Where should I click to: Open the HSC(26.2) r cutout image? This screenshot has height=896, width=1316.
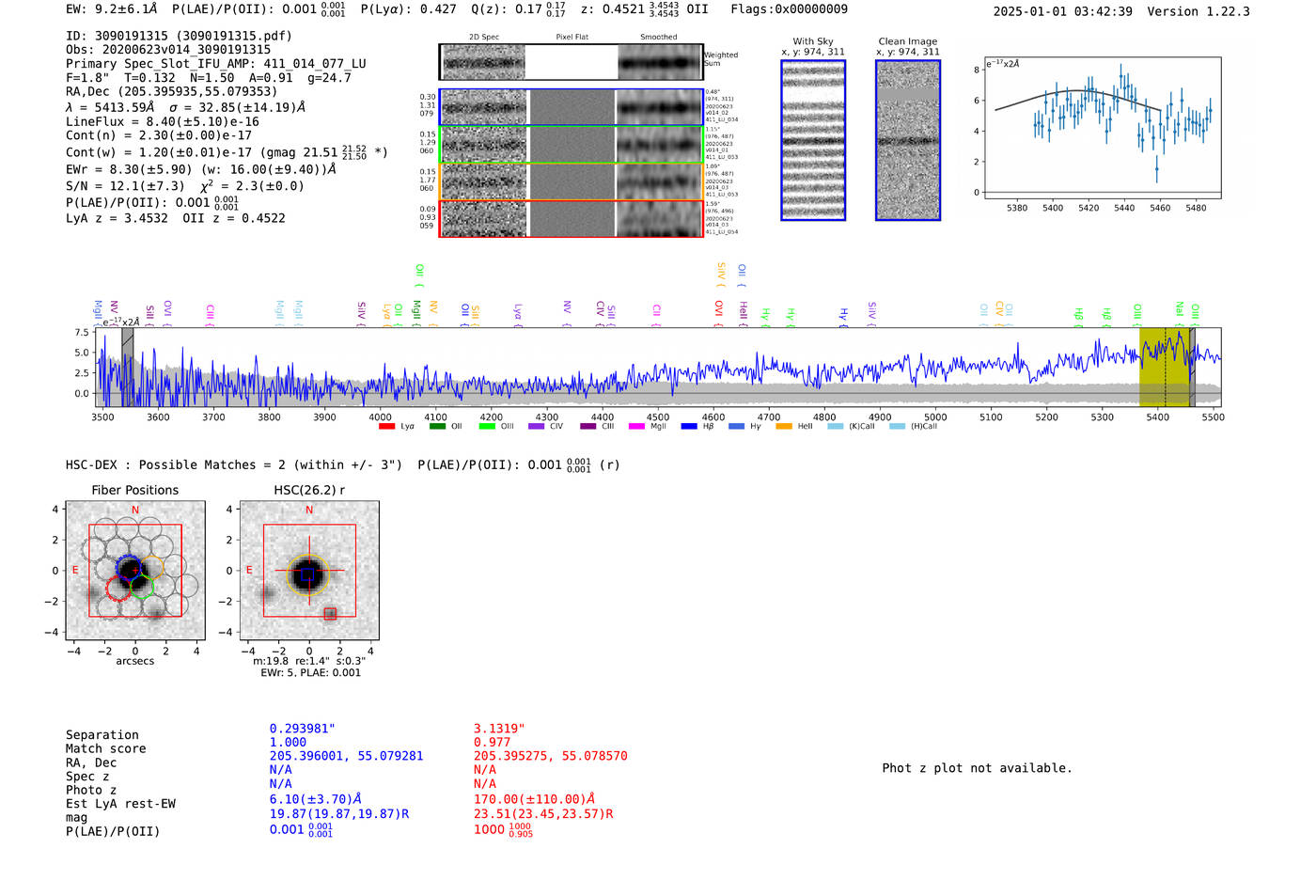[309, 571]
